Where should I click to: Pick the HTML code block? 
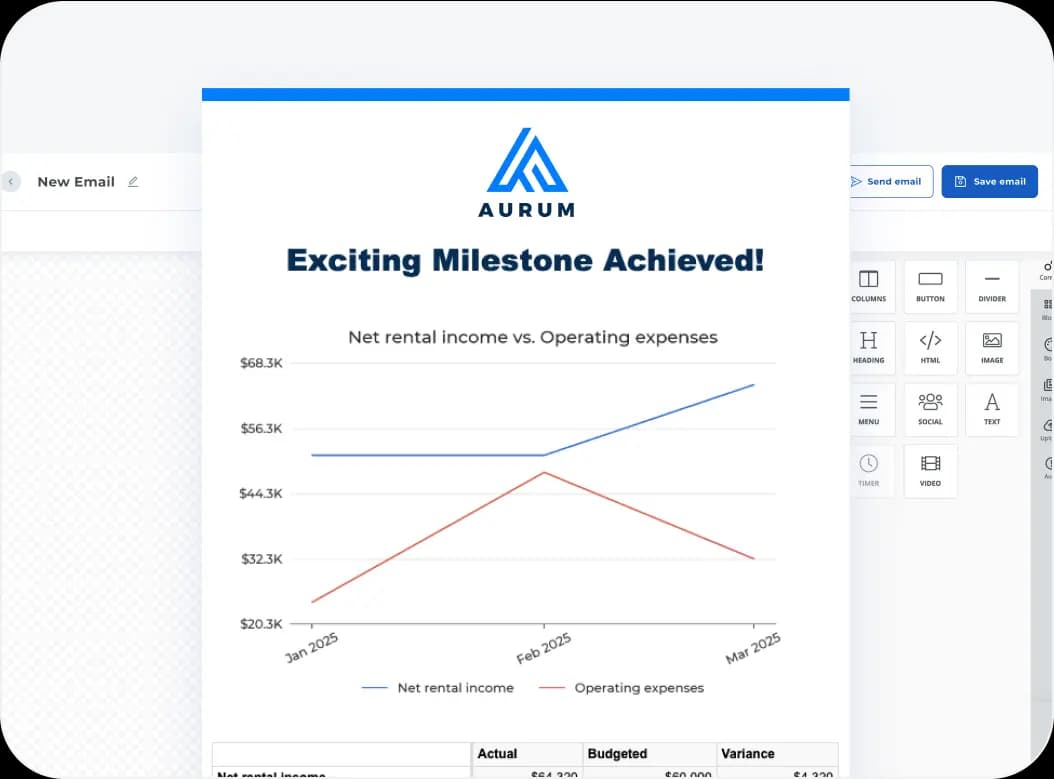tap(930, 348)
